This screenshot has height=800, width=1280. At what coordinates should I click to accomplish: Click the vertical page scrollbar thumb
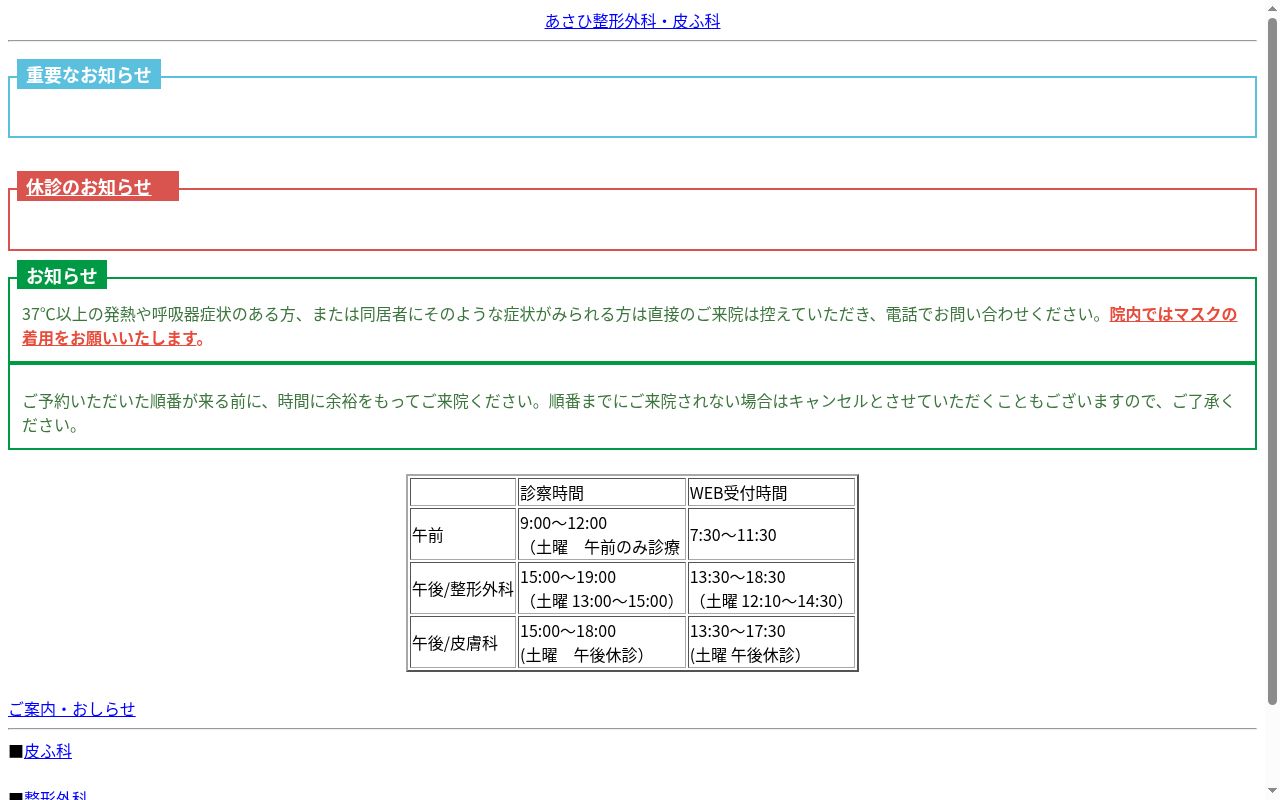click(x=1272, y=360)
